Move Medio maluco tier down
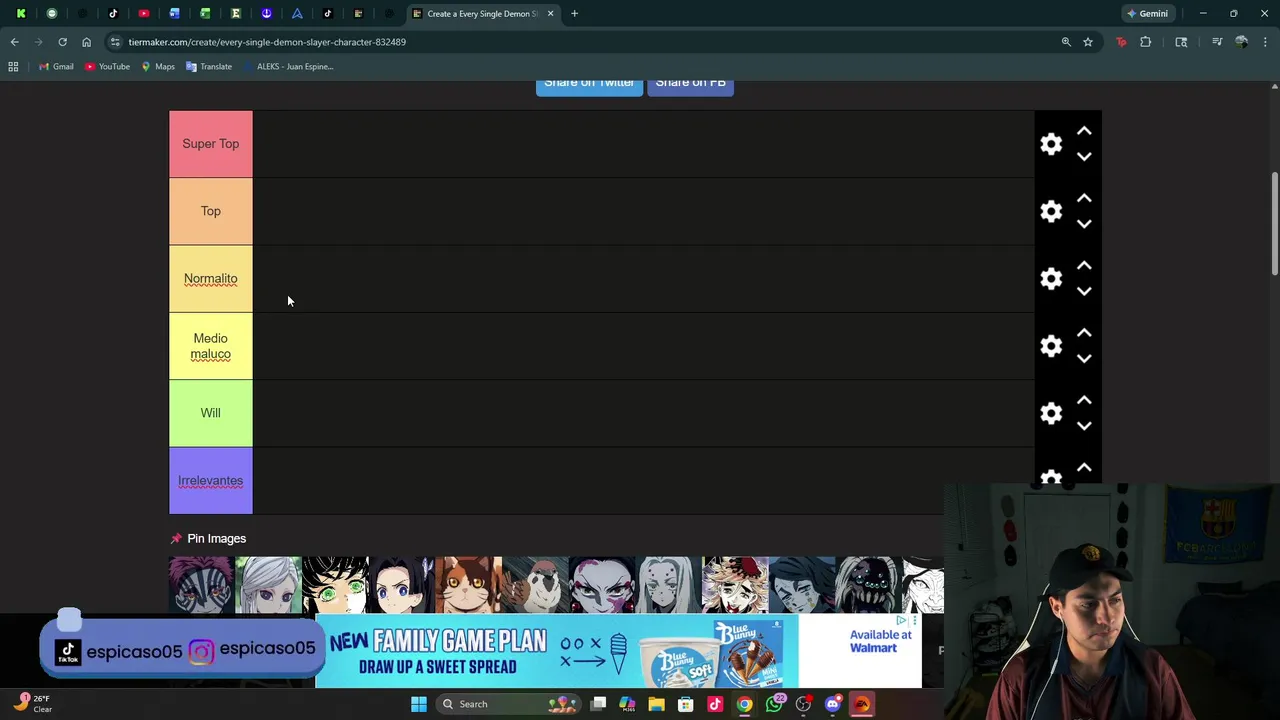Image resolution: width=1280 pixels, height=720 pixels. pos(1084,359)
